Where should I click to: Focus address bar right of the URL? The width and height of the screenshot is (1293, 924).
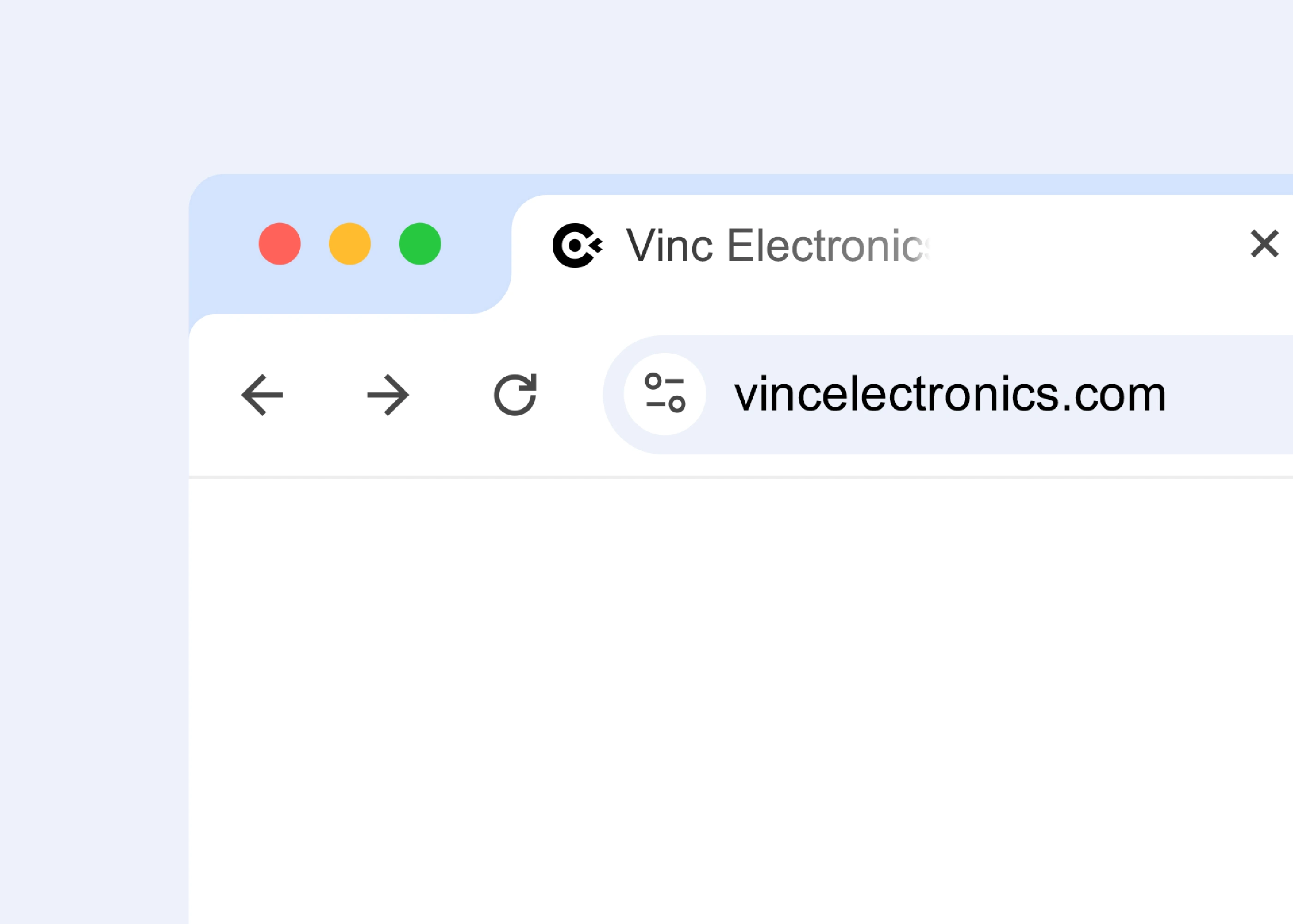coord(1229,395)
